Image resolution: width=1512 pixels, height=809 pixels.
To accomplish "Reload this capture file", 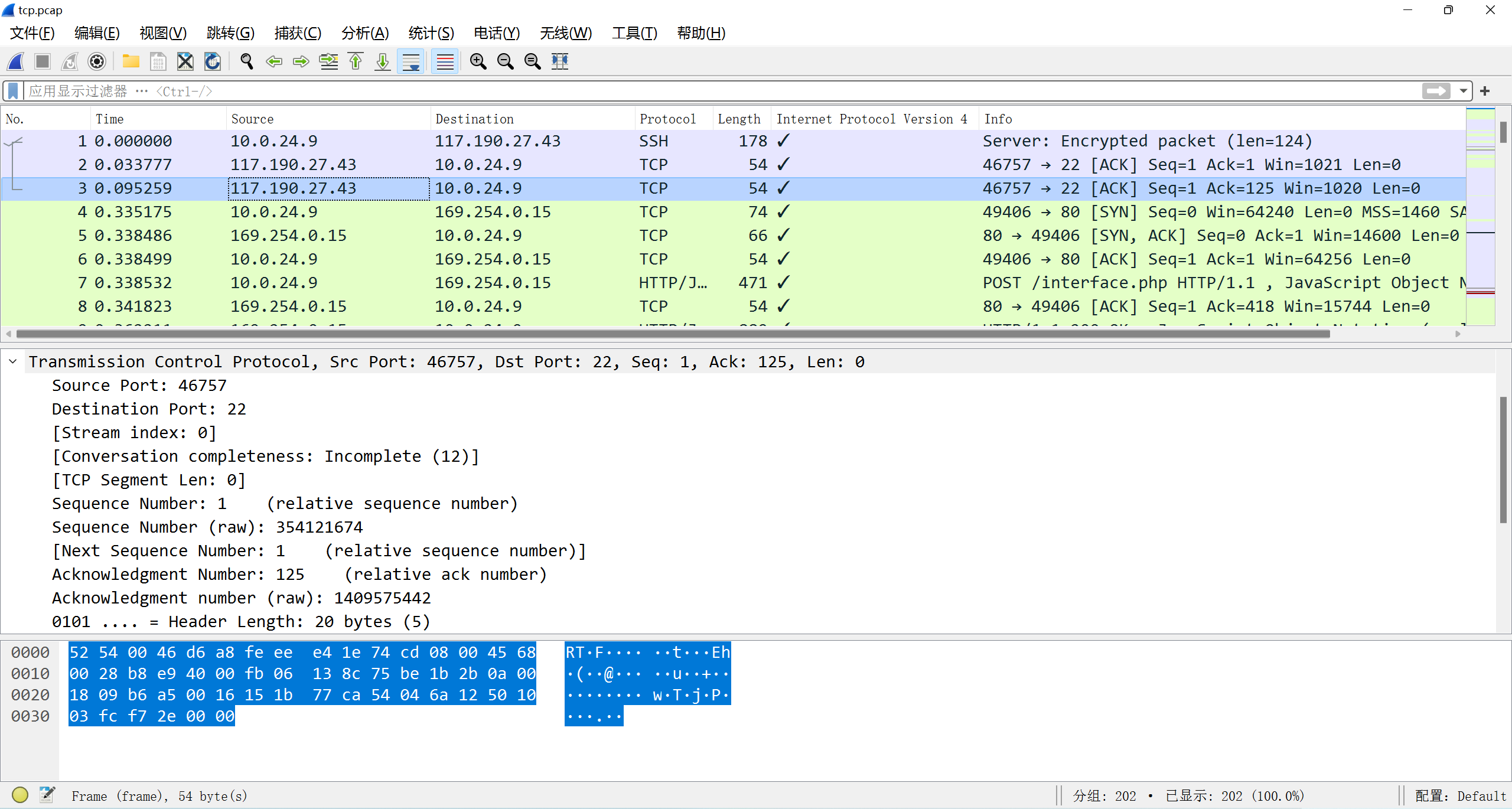I will [x=213, y=61].
